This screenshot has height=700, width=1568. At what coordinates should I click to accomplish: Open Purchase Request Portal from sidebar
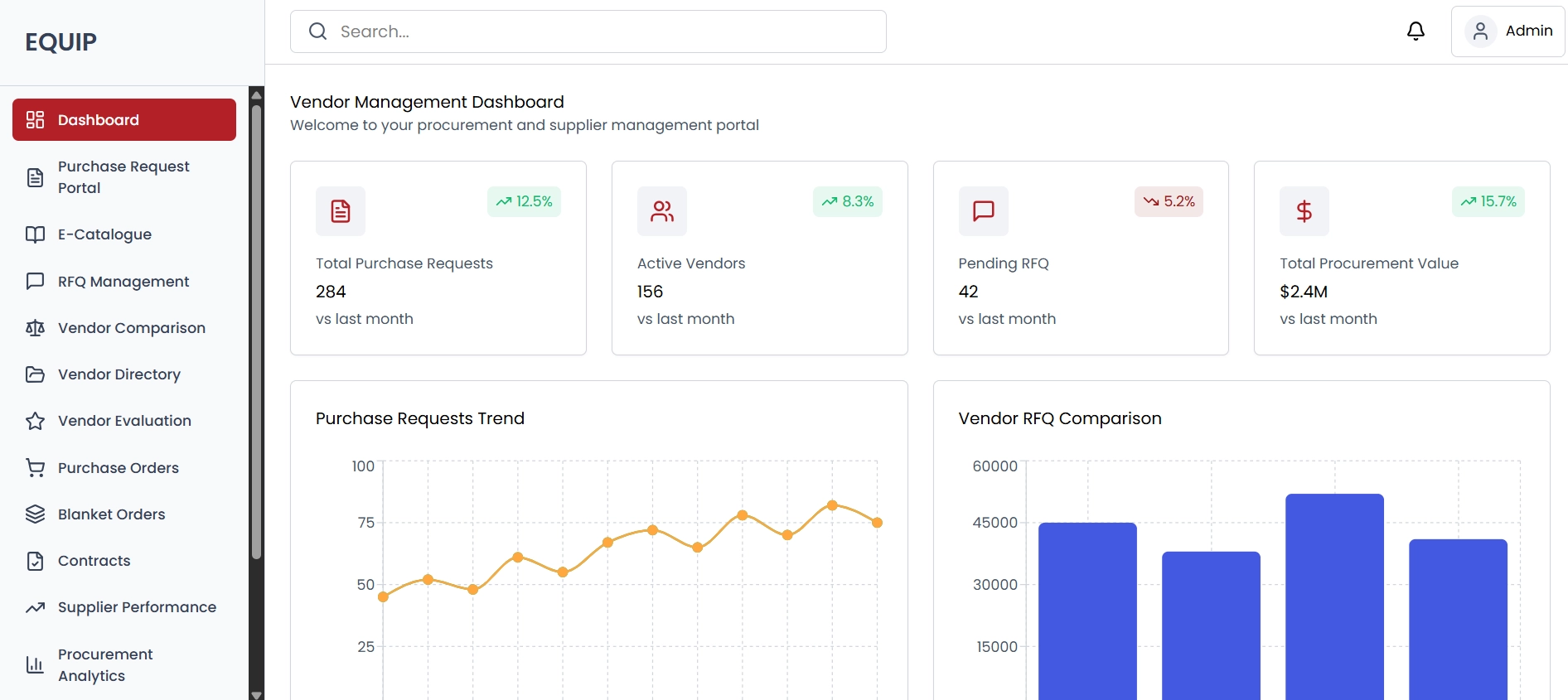[124, 177]
